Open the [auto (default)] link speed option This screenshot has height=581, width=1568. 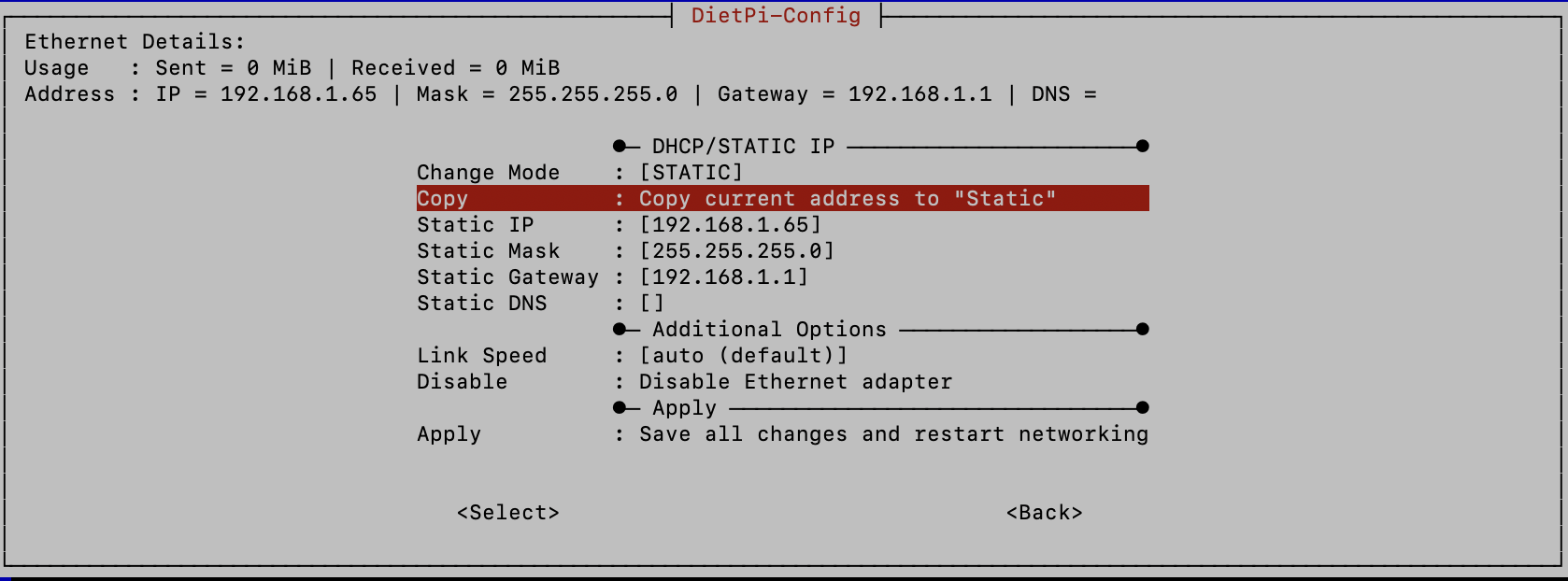743,356
